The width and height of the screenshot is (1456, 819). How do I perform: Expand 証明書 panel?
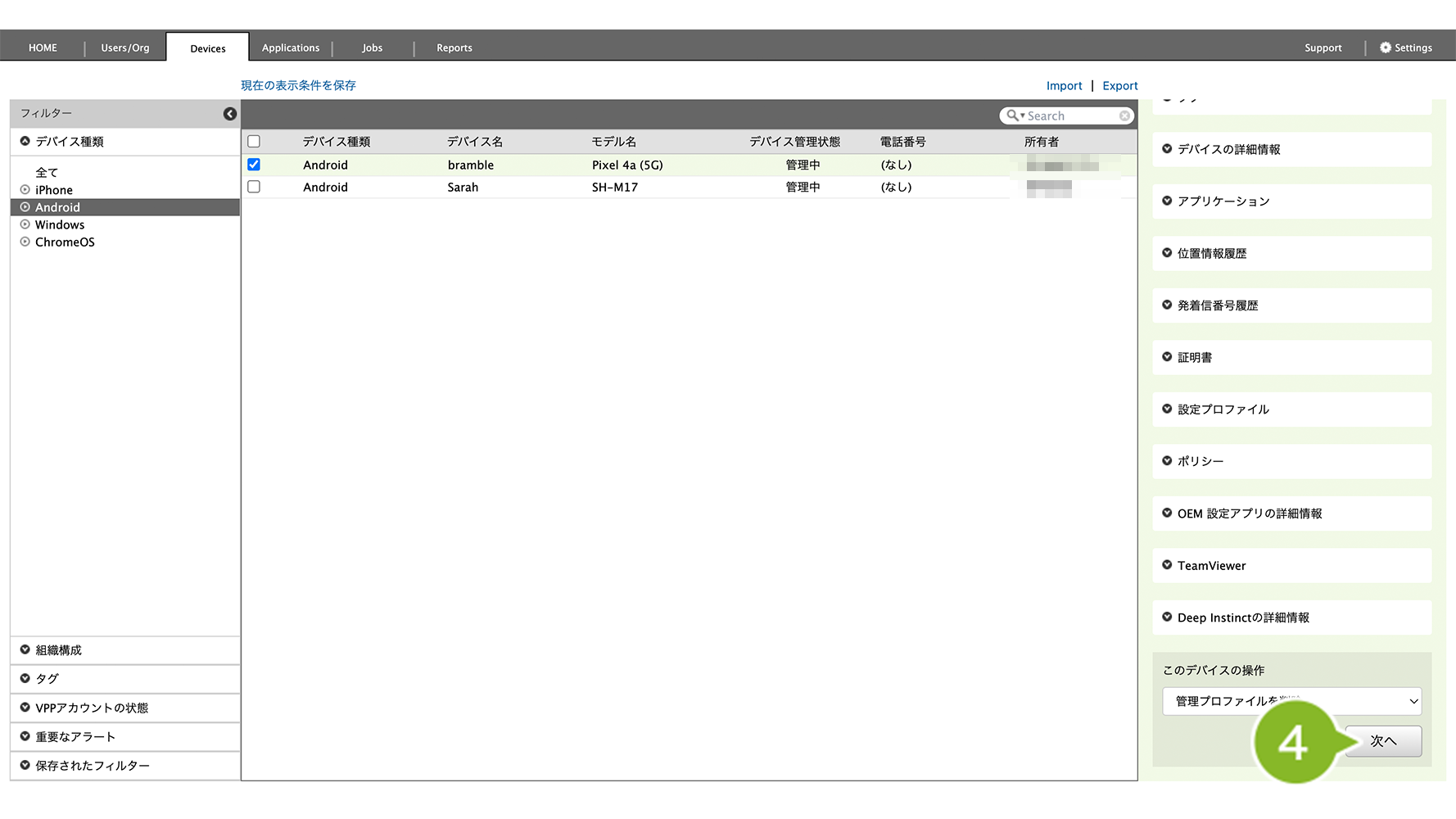1291,357
